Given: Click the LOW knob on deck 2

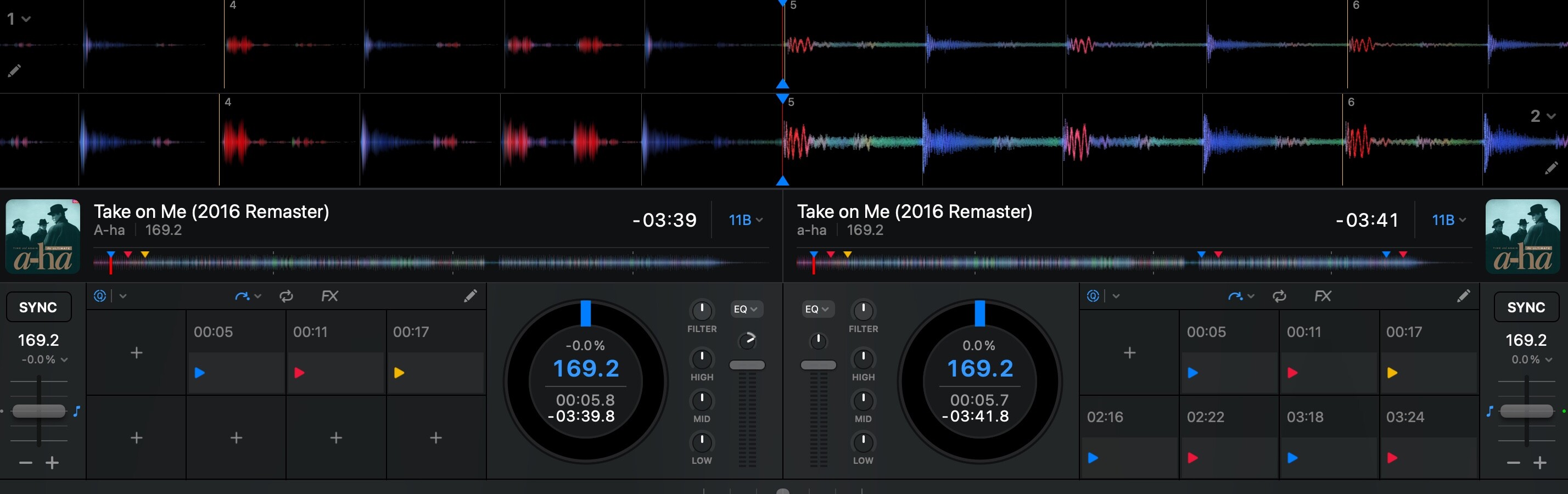Looking at the screenshot, I should pos(863,442).
